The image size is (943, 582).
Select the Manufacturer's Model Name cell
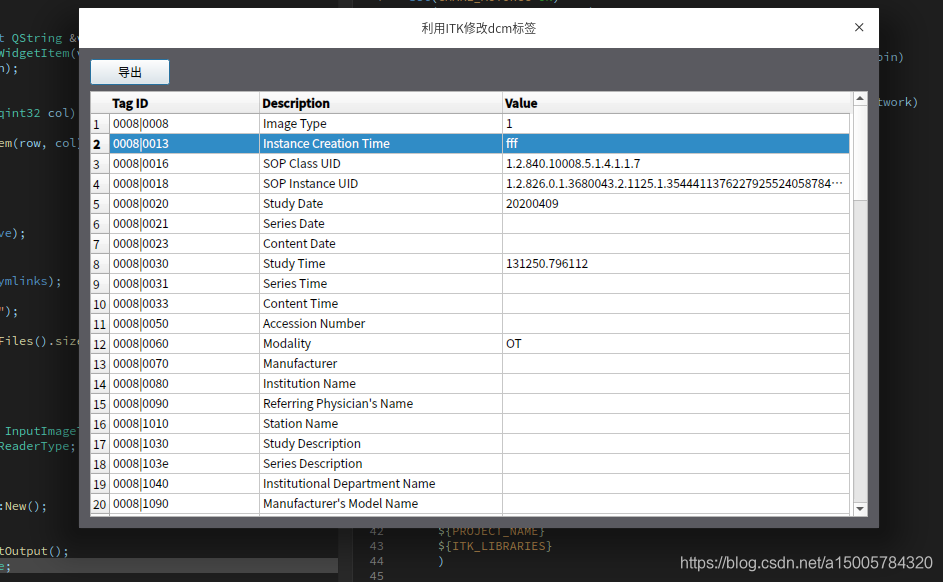[381, 503]
